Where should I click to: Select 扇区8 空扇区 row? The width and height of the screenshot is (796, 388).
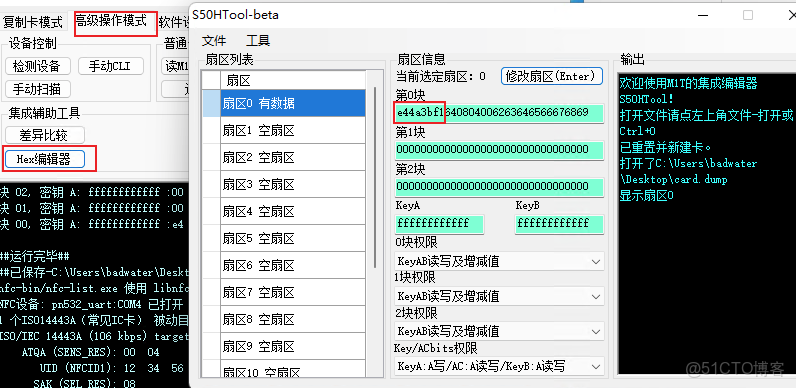293,319
